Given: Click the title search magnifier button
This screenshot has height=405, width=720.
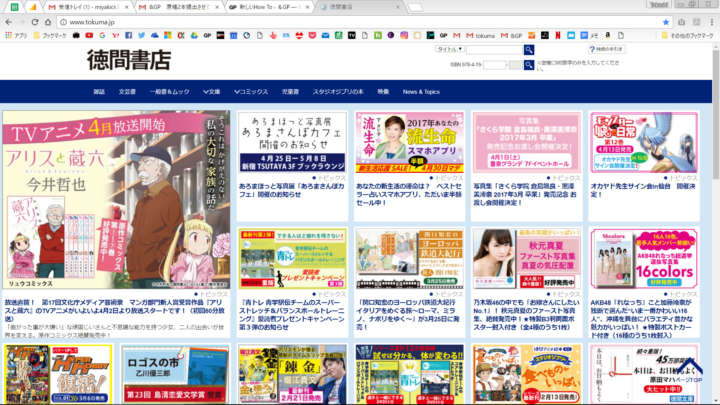Looking at the screenshot, I should click(529, 50).
